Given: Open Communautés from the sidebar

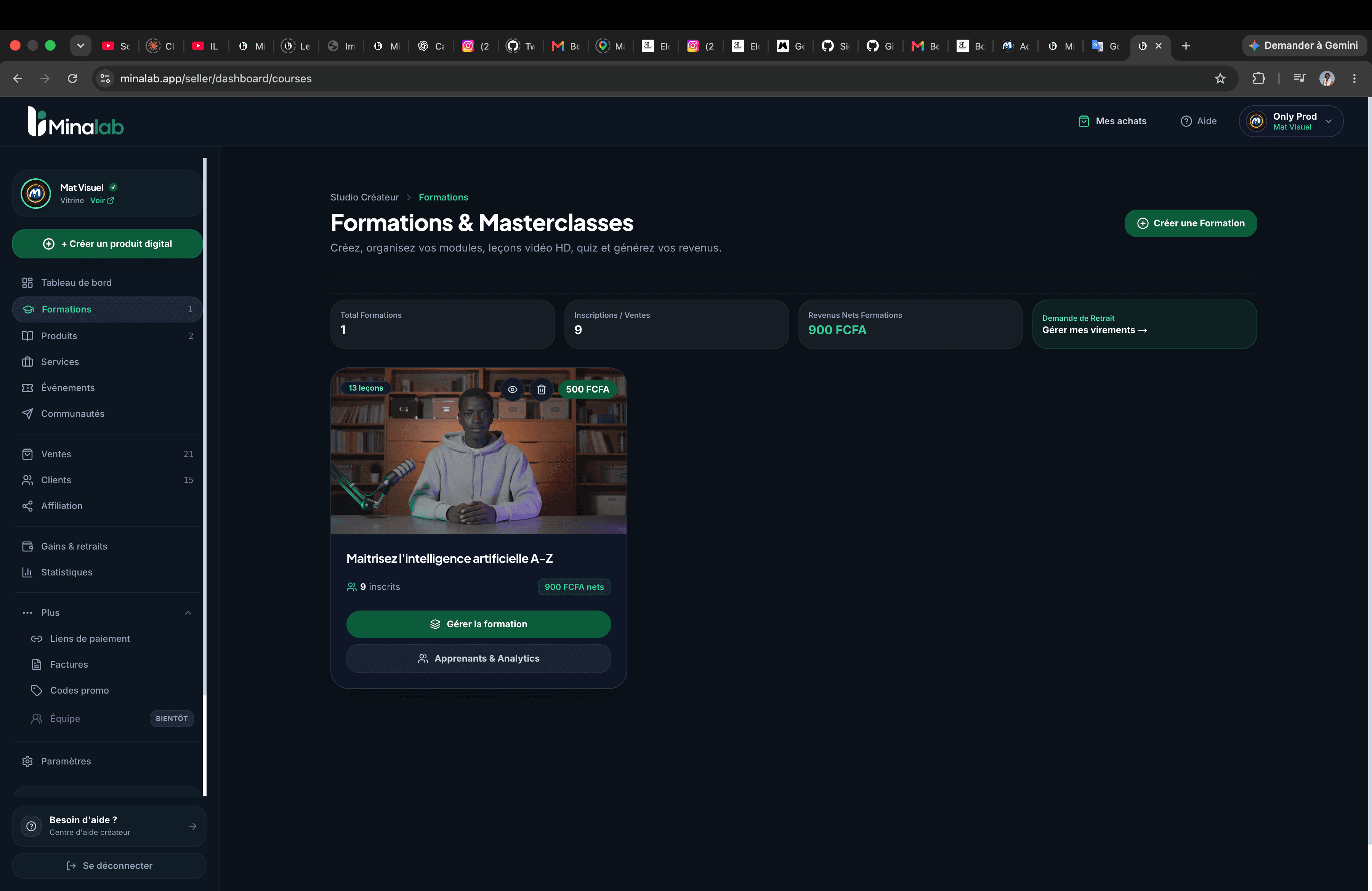Looking at the screenshot, I should tap(107, 414).
